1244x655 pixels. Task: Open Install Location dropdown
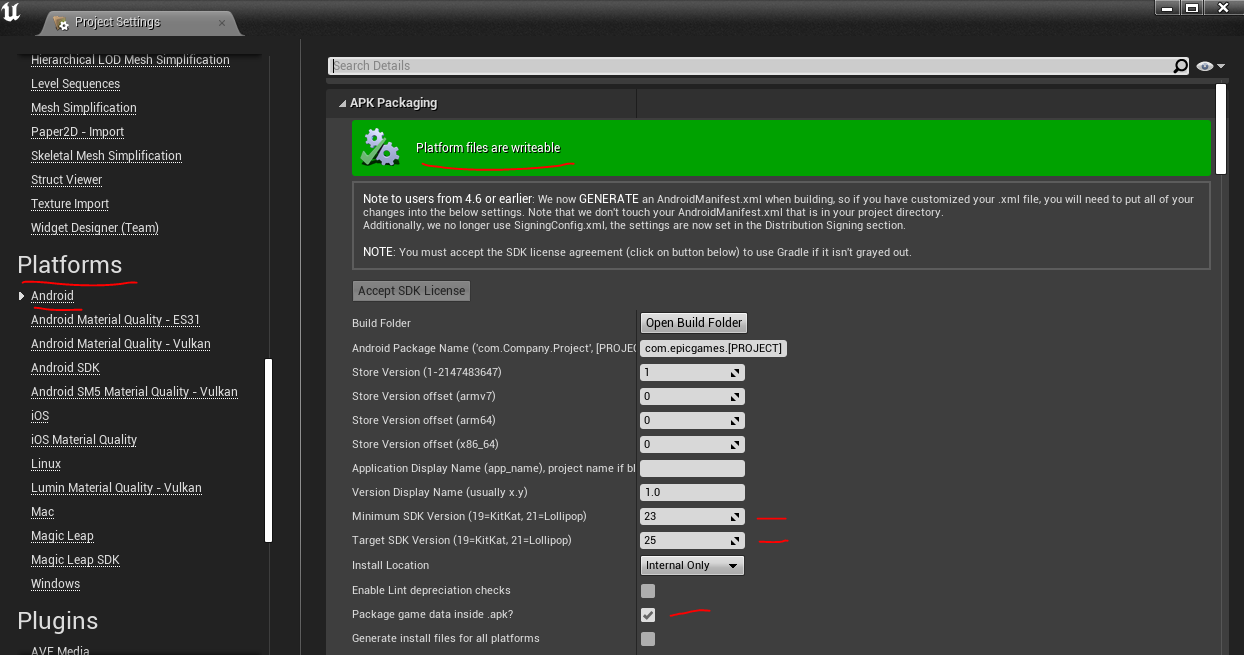pyautogui.click(x=692, y=565)
